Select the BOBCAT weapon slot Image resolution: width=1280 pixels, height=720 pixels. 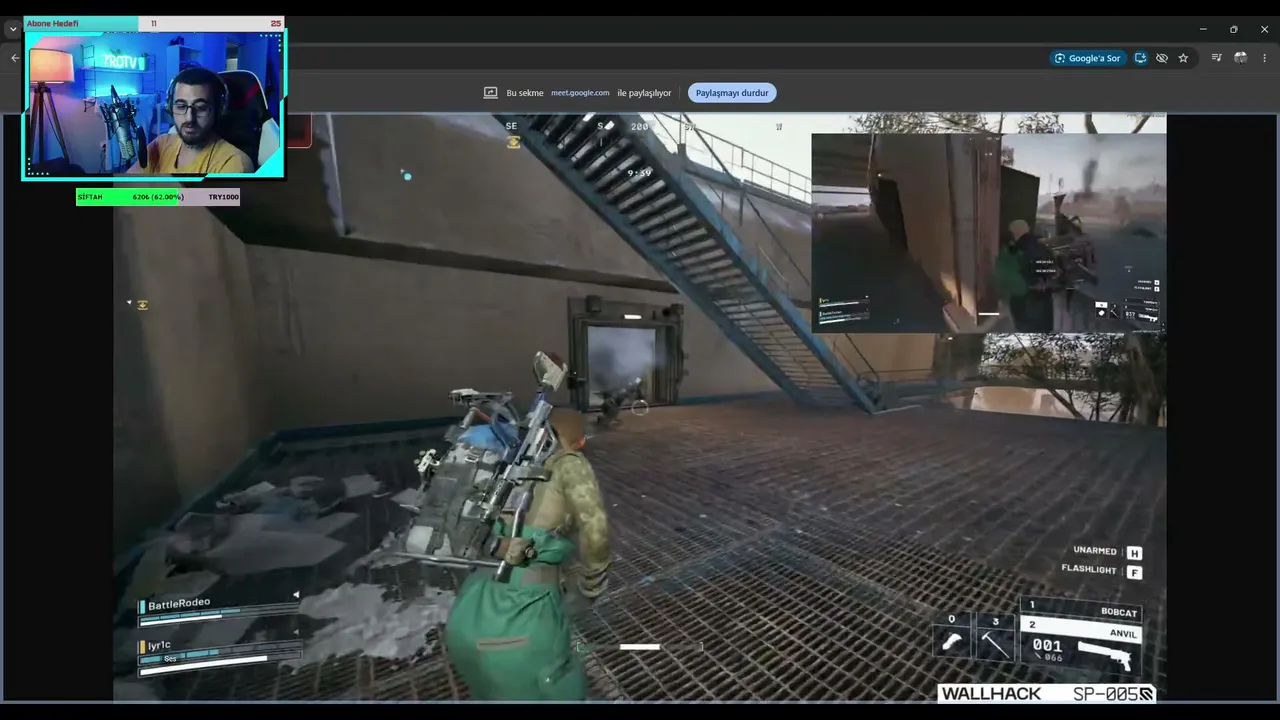click(1080, 608)
